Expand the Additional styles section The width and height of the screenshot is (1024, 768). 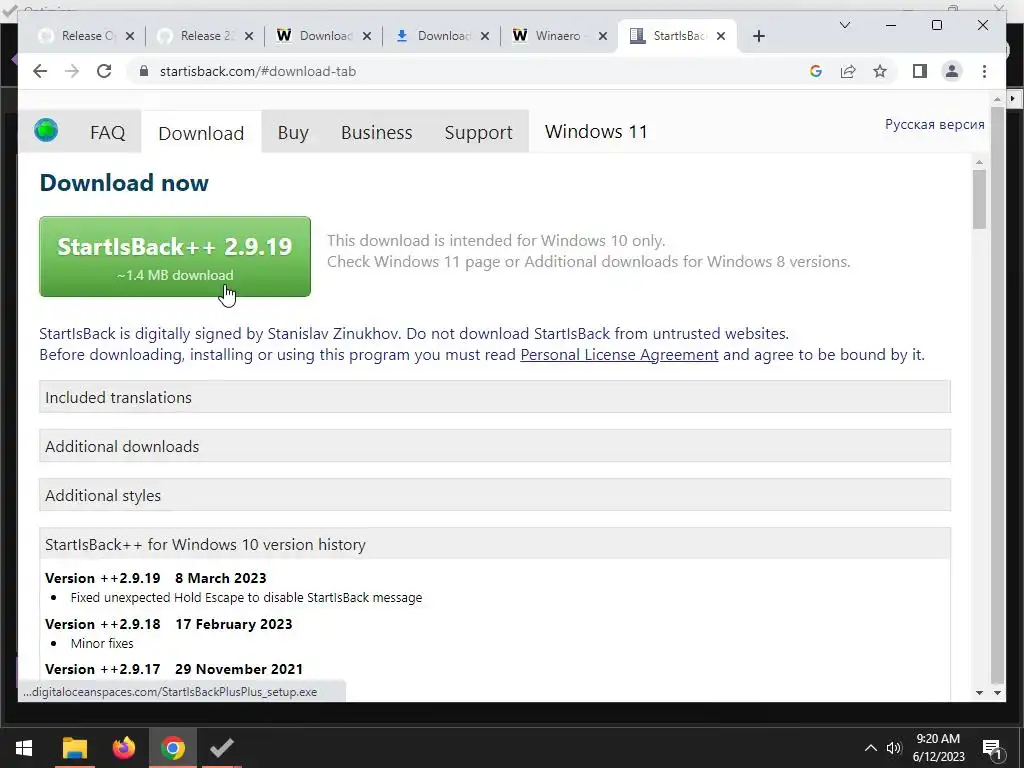point(495,495)
